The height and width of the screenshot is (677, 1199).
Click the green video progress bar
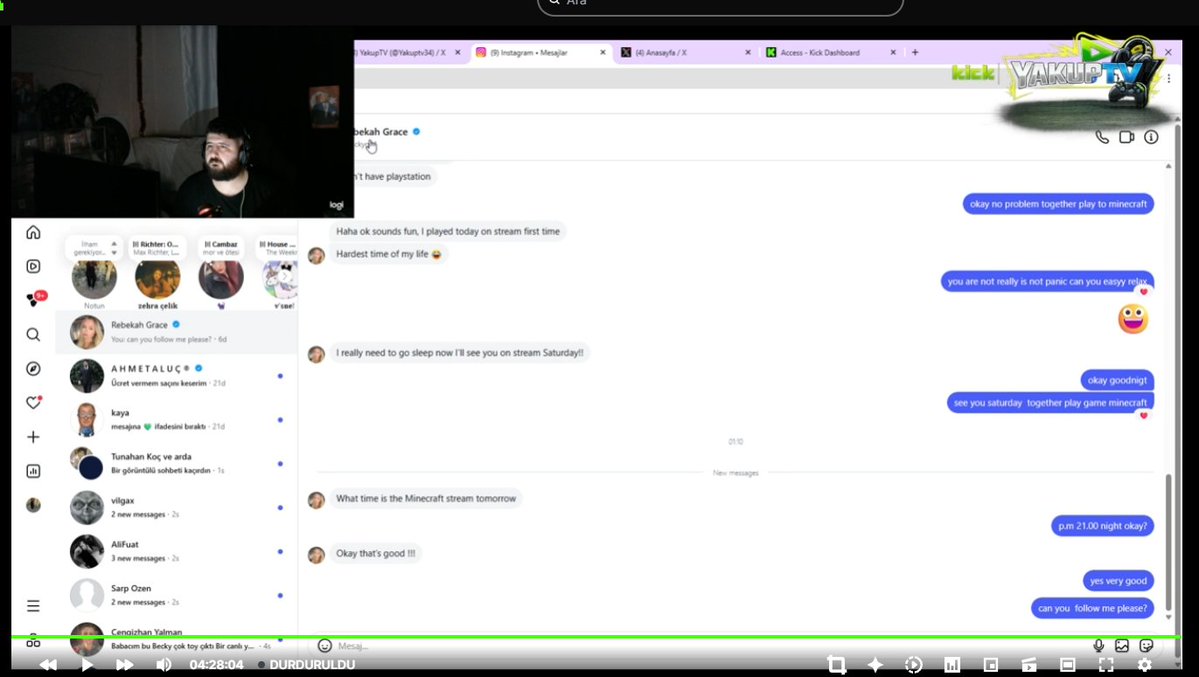(596, 636)
